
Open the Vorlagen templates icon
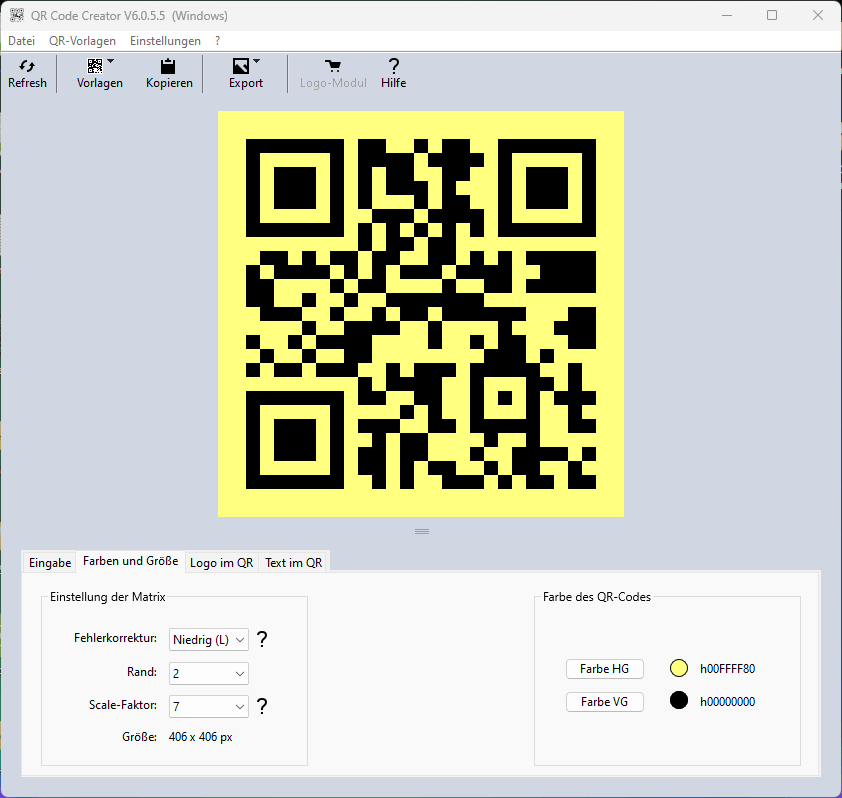click(x=95, y=66)
